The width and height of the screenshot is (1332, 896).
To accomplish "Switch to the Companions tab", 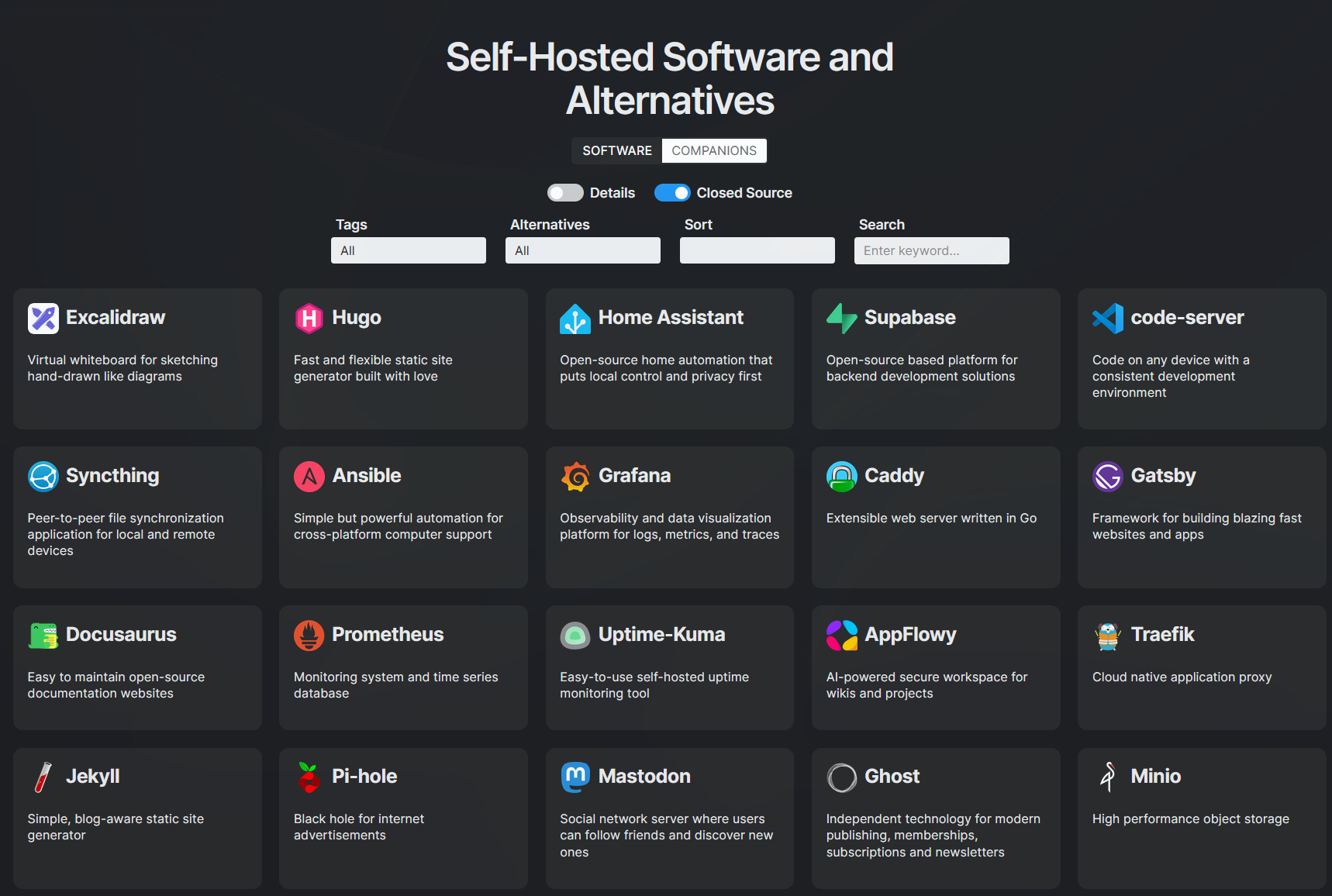I will point(713,150).
